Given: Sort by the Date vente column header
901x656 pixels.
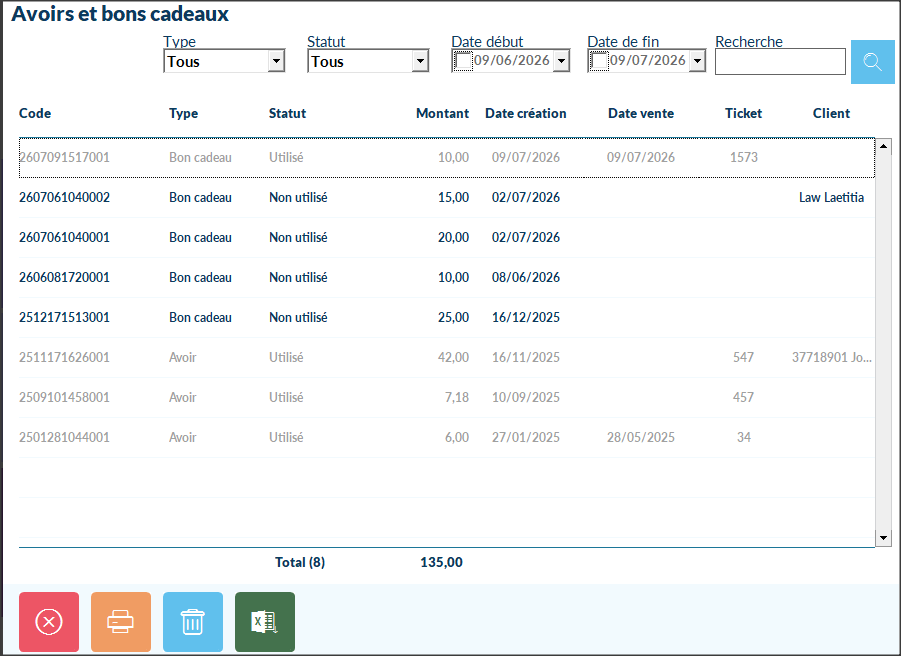Looking at the screenshot, I should click(x=641, y=113).
